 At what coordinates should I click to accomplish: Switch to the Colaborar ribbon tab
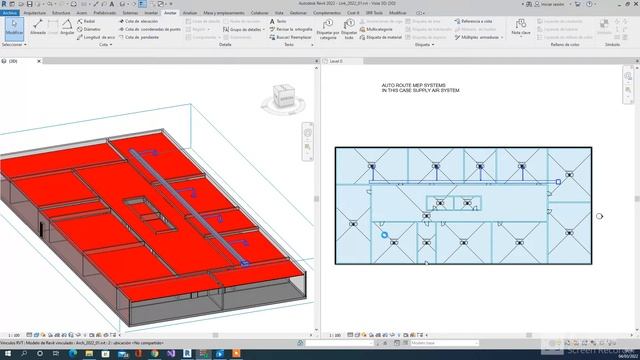click(x=260, y=13)
